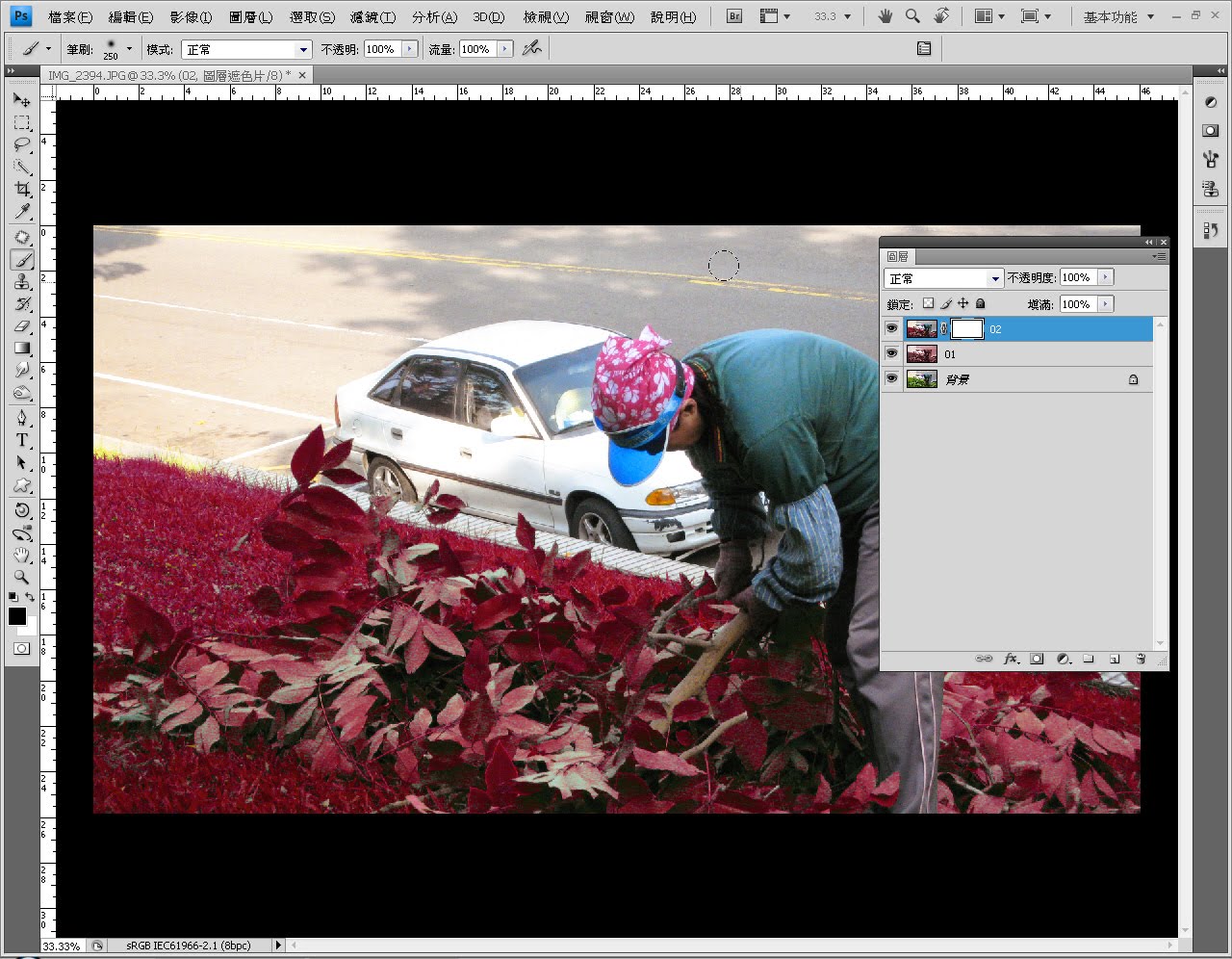Select the Magic Wand tool
The image size is (1232, 959).
(x=22, y=167)
